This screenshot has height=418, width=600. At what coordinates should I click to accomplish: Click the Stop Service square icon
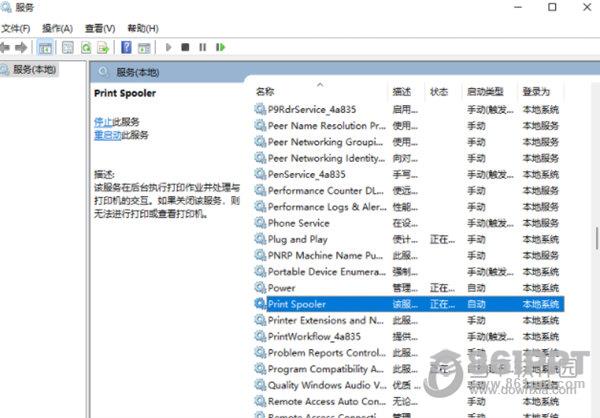point(185,47)
